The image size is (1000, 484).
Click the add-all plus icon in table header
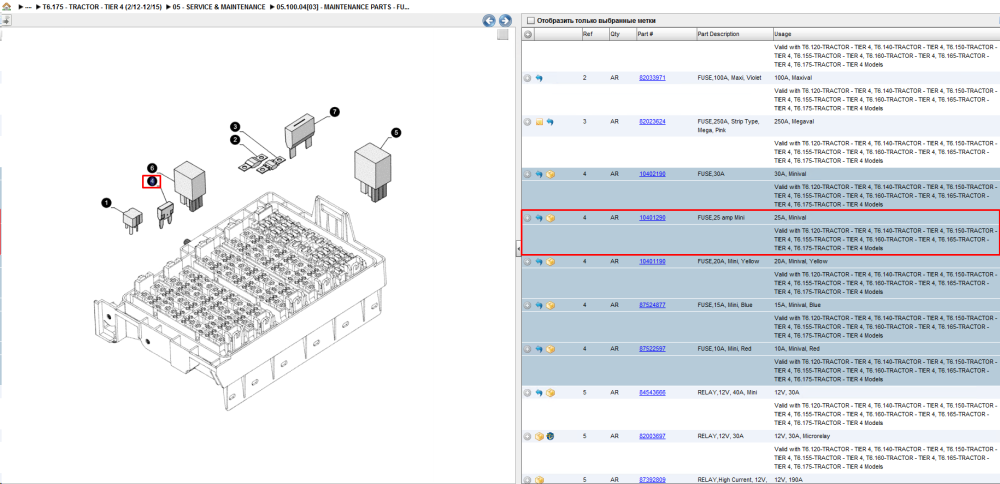tap(527, 34)
